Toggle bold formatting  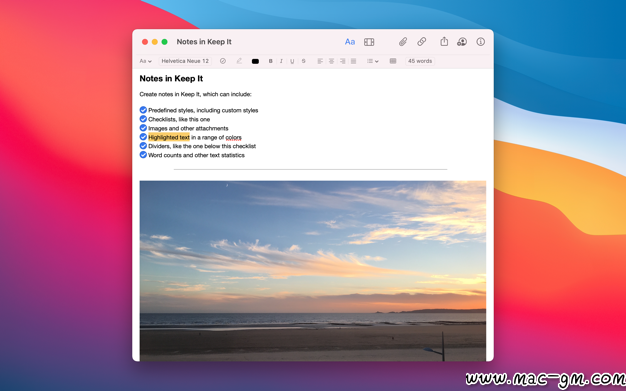[271, 61]
